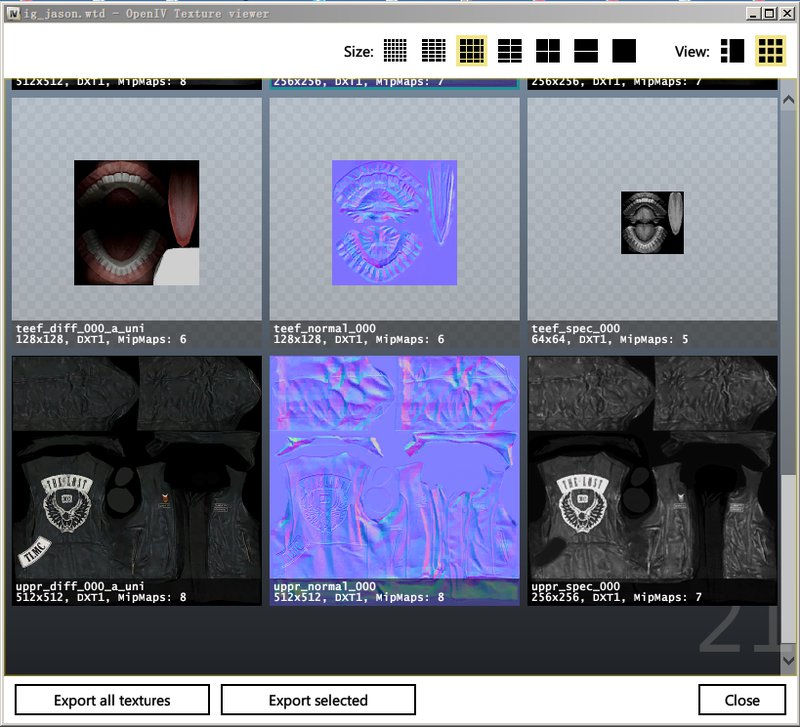The width and height of the screenshot is (800, 727).
Task: Click the uppr_diff_000_a_uni label text
Action: 80,586
